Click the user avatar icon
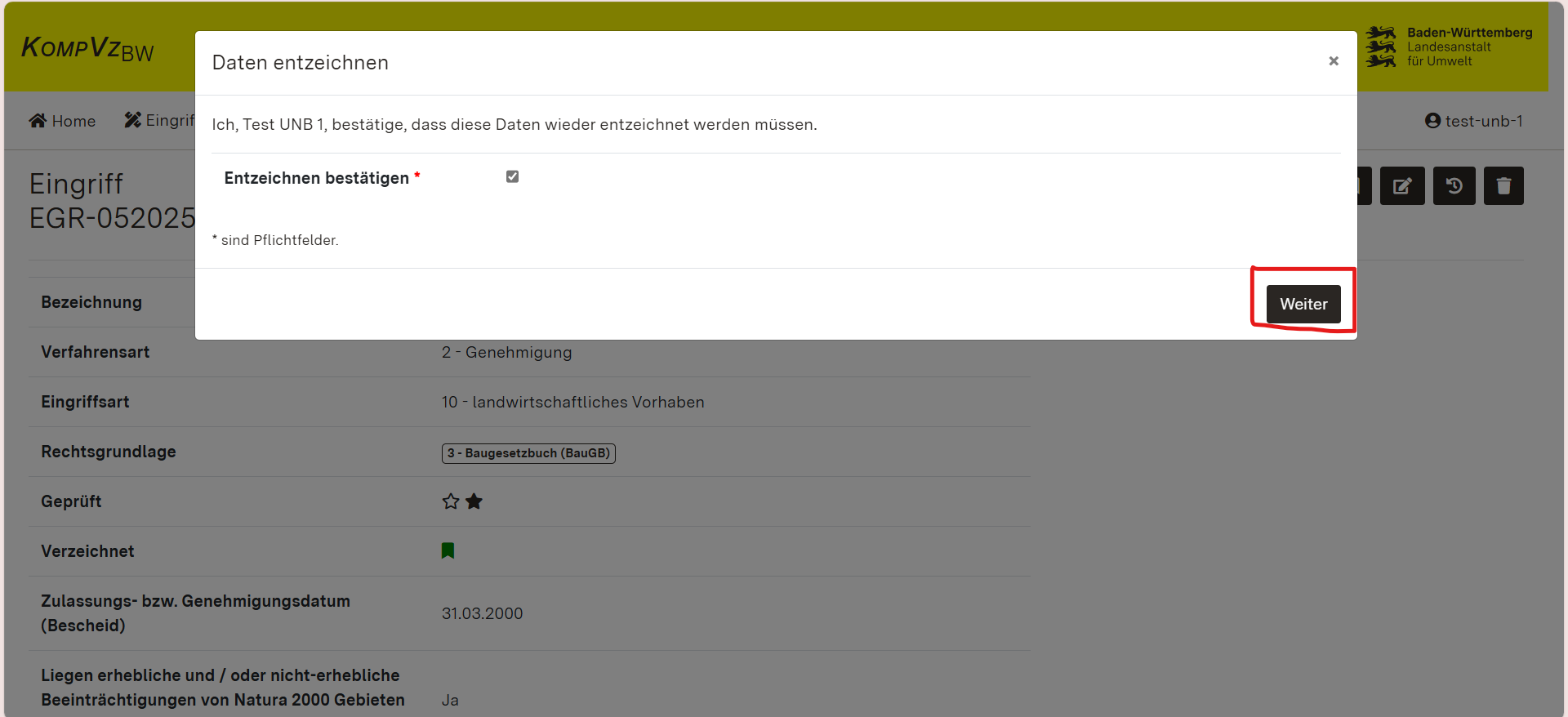Viewport: 1568px width, 717px height. pos(1432,121)
